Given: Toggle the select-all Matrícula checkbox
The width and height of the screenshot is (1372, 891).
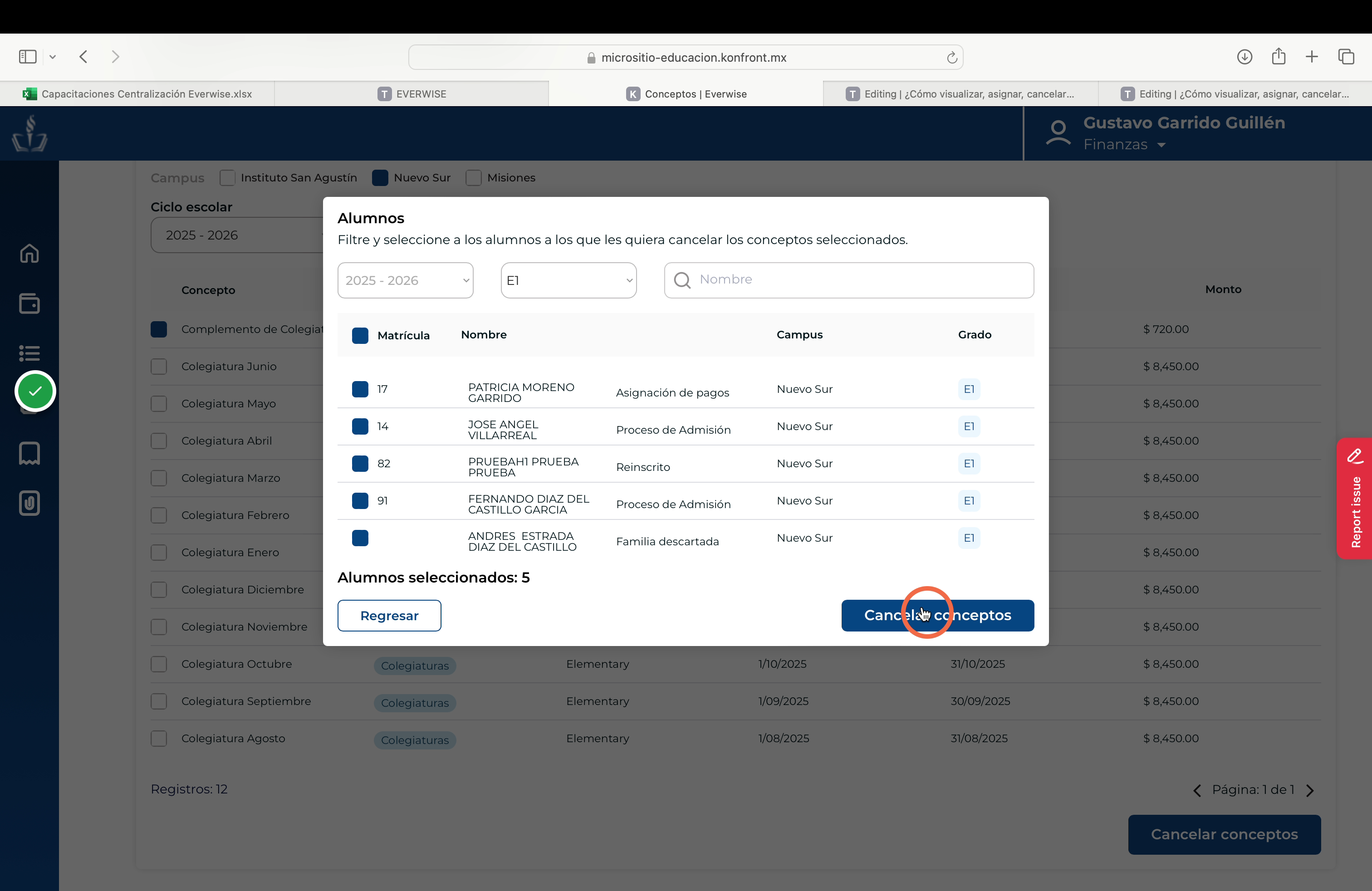Looking at the screenshot, I should (360, 335).
